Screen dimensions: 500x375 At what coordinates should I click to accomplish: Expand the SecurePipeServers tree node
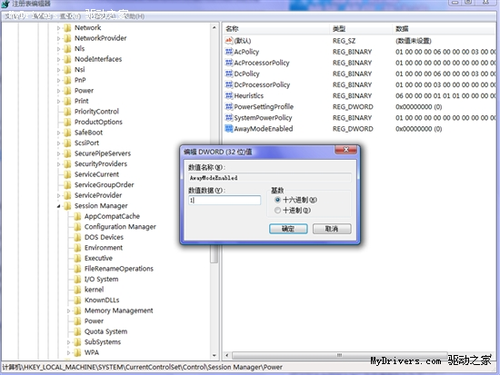click(59, 154)
